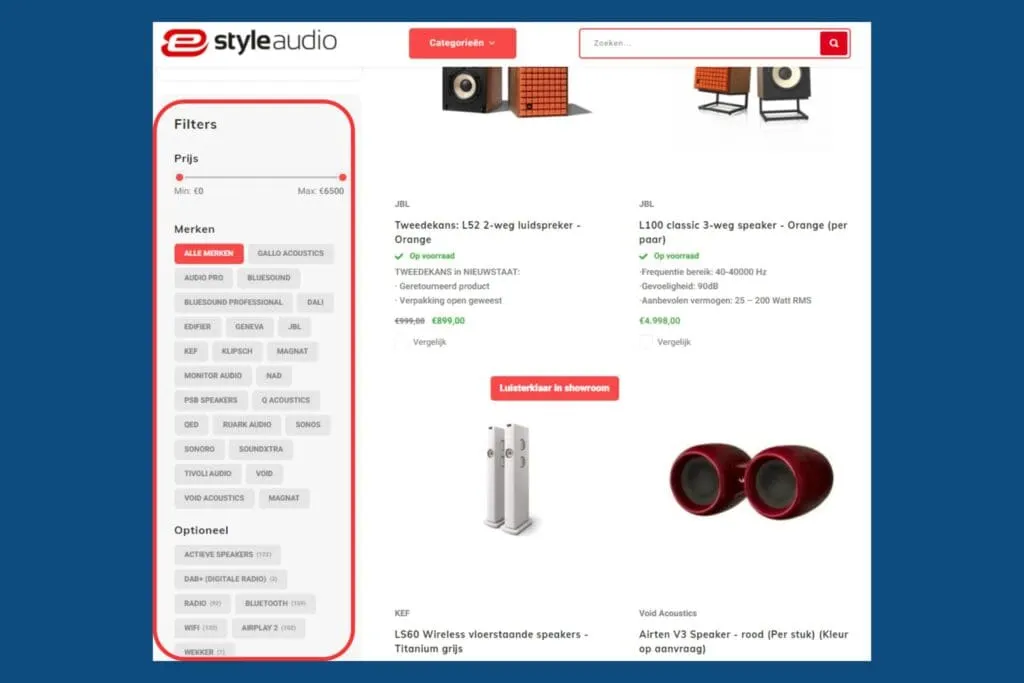Toggle the Actieve Speakers option filter
Viewport: 1024px width, 683px height.
(x=227, y=554)
